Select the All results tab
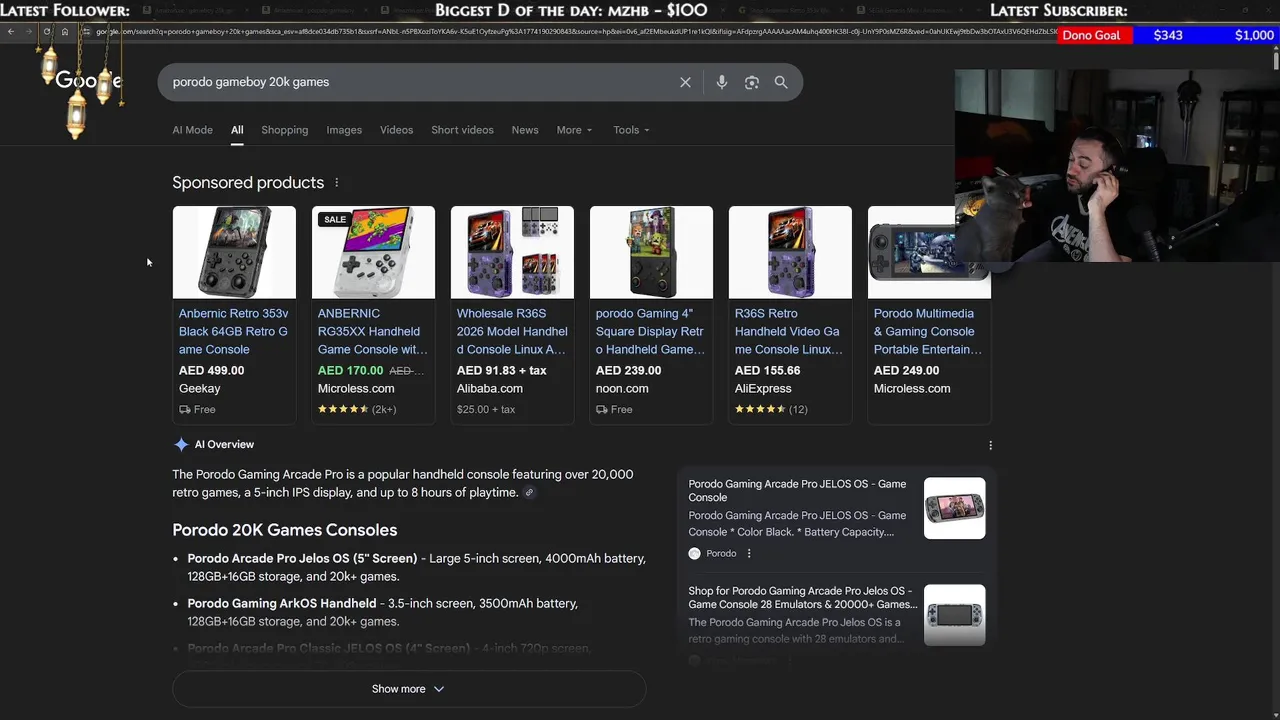Viewport: 1280px width, 720px height. (x=237, y=130)
